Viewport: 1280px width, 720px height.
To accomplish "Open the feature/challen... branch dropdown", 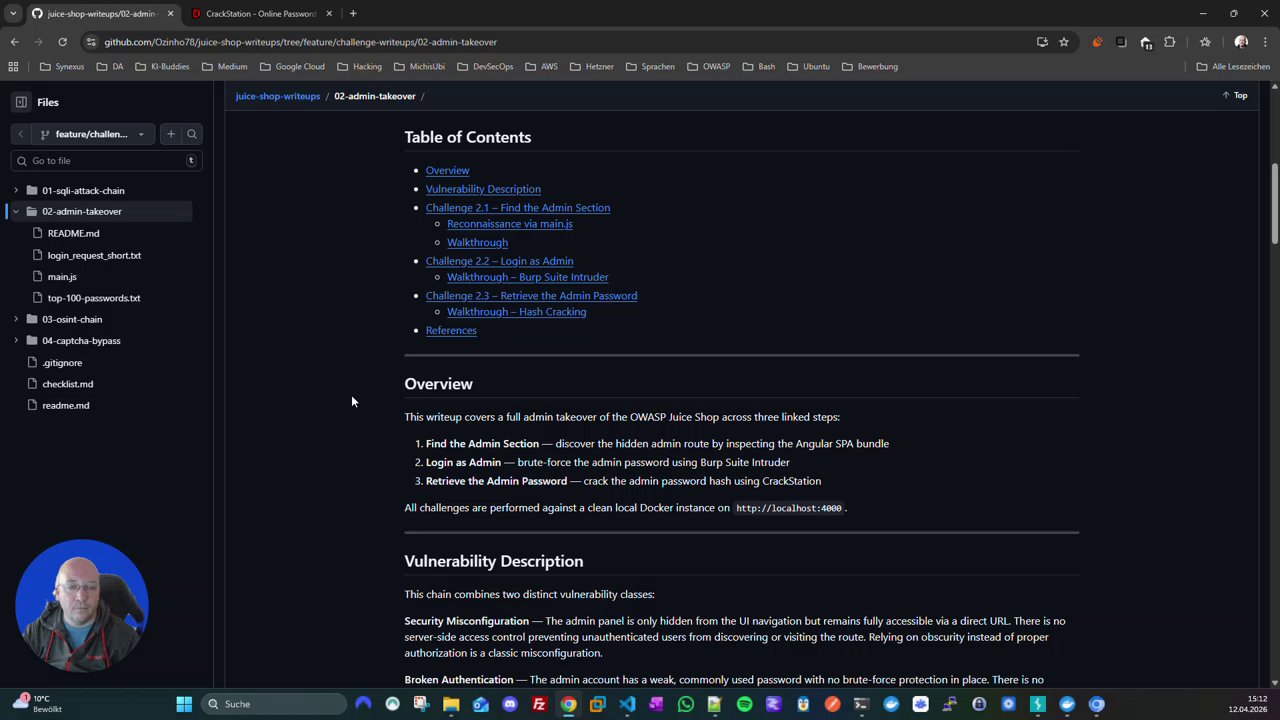I will point(92,134).
